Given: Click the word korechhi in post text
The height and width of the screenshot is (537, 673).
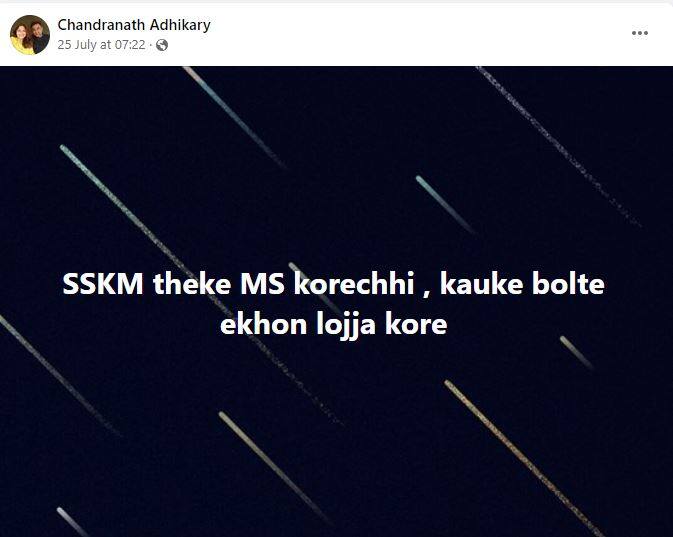Looking at the screenshot, I should pyautogui.click(x=354, y=284).
